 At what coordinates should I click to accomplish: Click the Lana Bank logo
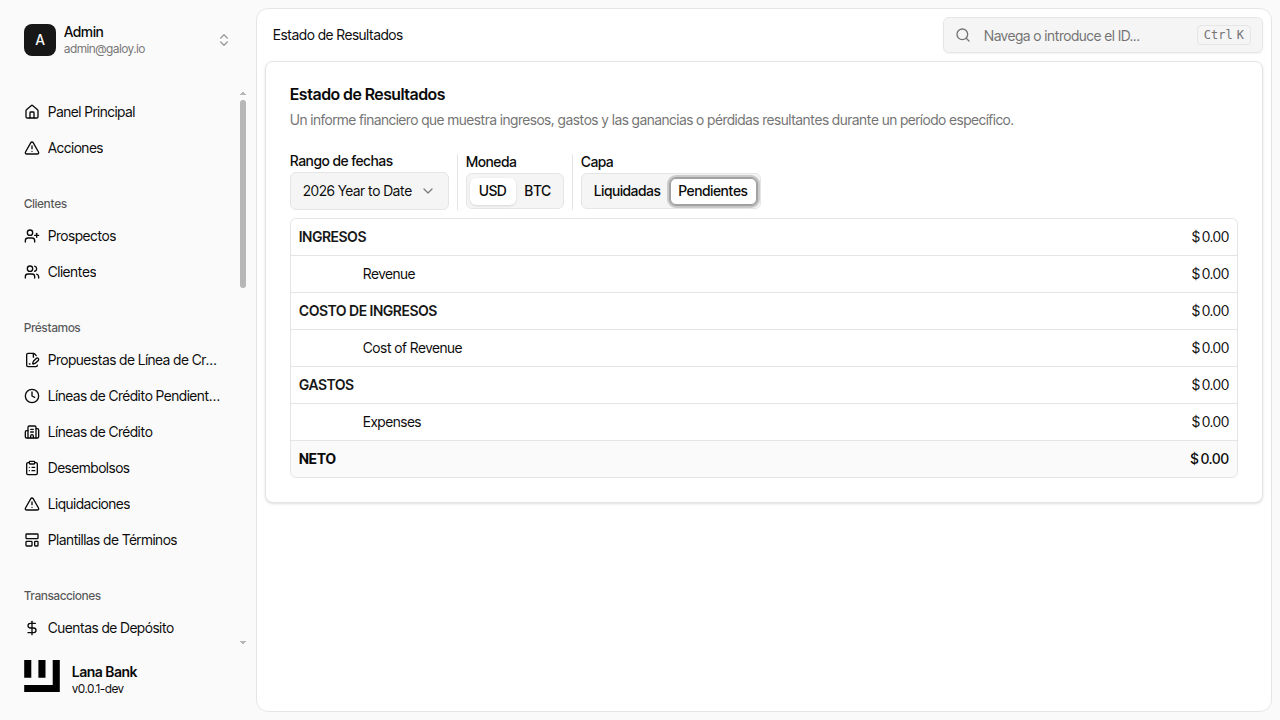(42, 676)
